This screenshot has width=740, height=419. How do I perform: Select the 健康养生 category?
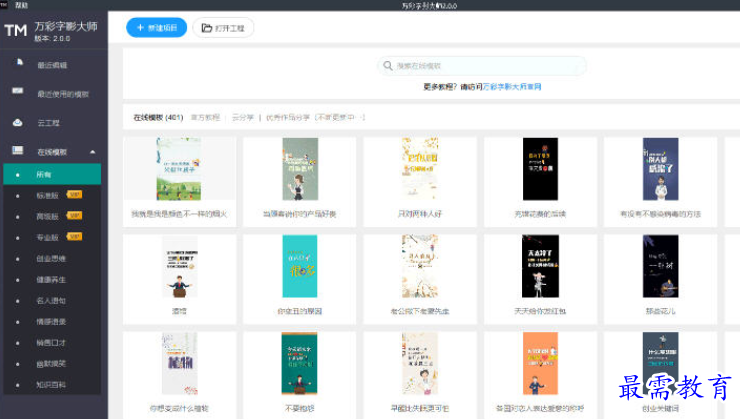pos(51,280)
